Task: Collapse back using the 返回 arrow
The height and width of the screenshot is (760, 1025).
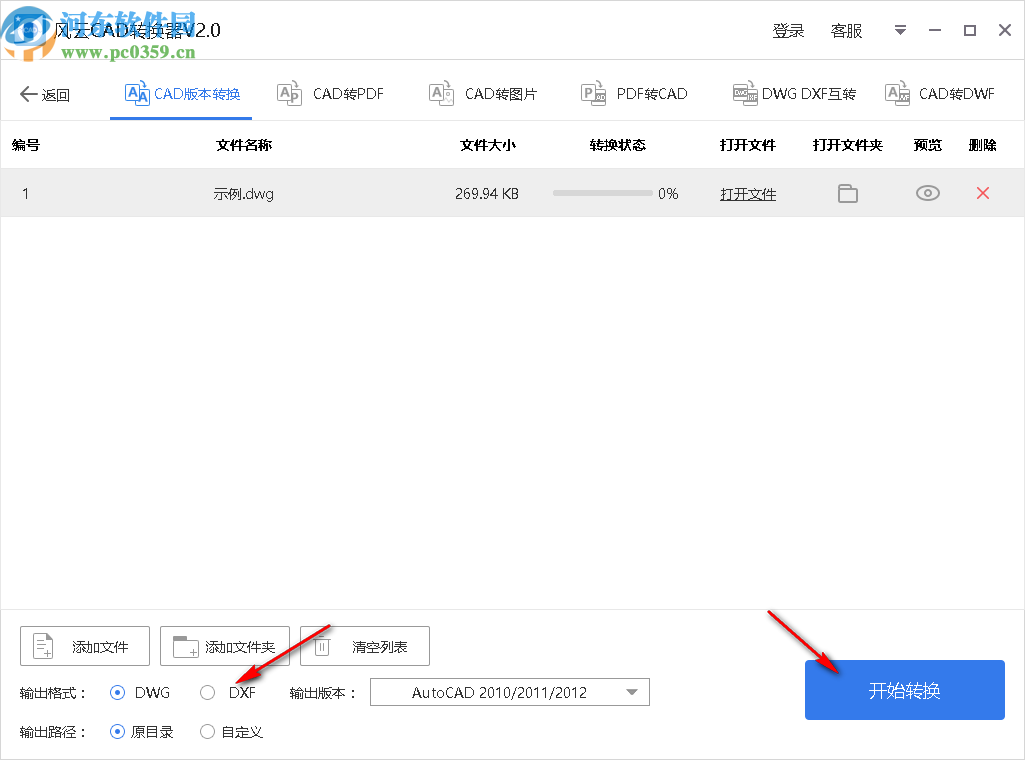Action: pyautogui.click(x=44, y=93)
